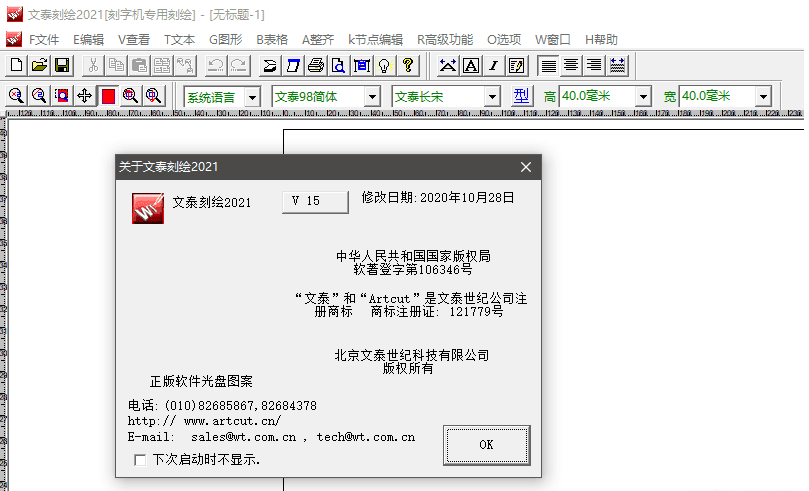Click the www.artcut.cn website address text
The image size is (809, 491).
[x=232, y=421]
